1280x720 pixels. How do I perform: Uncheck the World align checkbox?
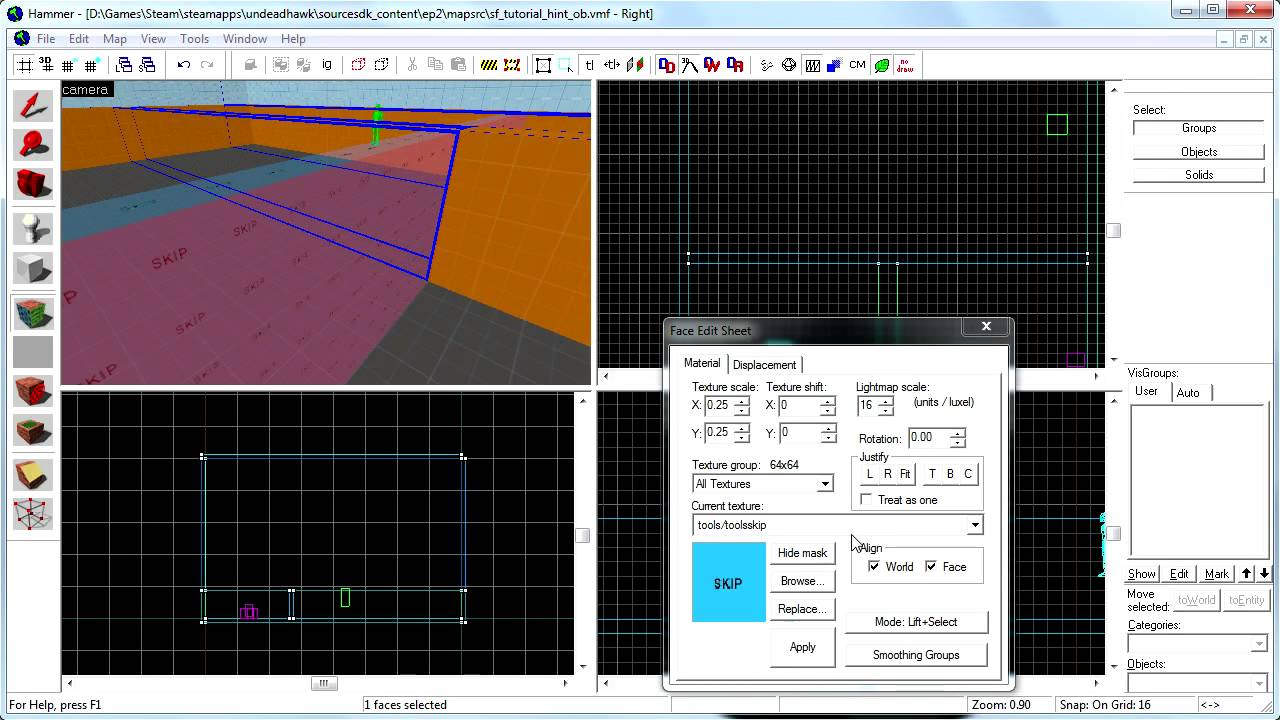point(875,567)
